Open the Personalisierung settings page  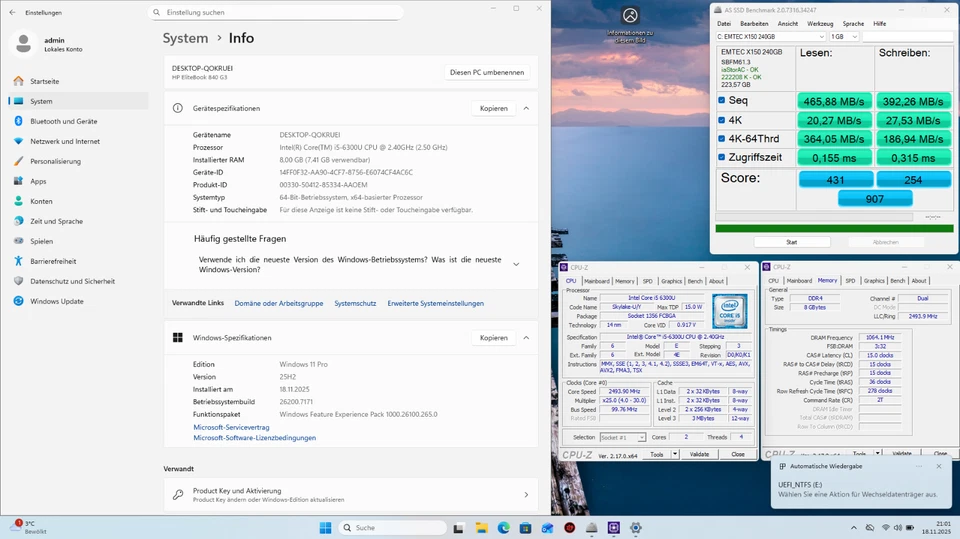(55, 161)
